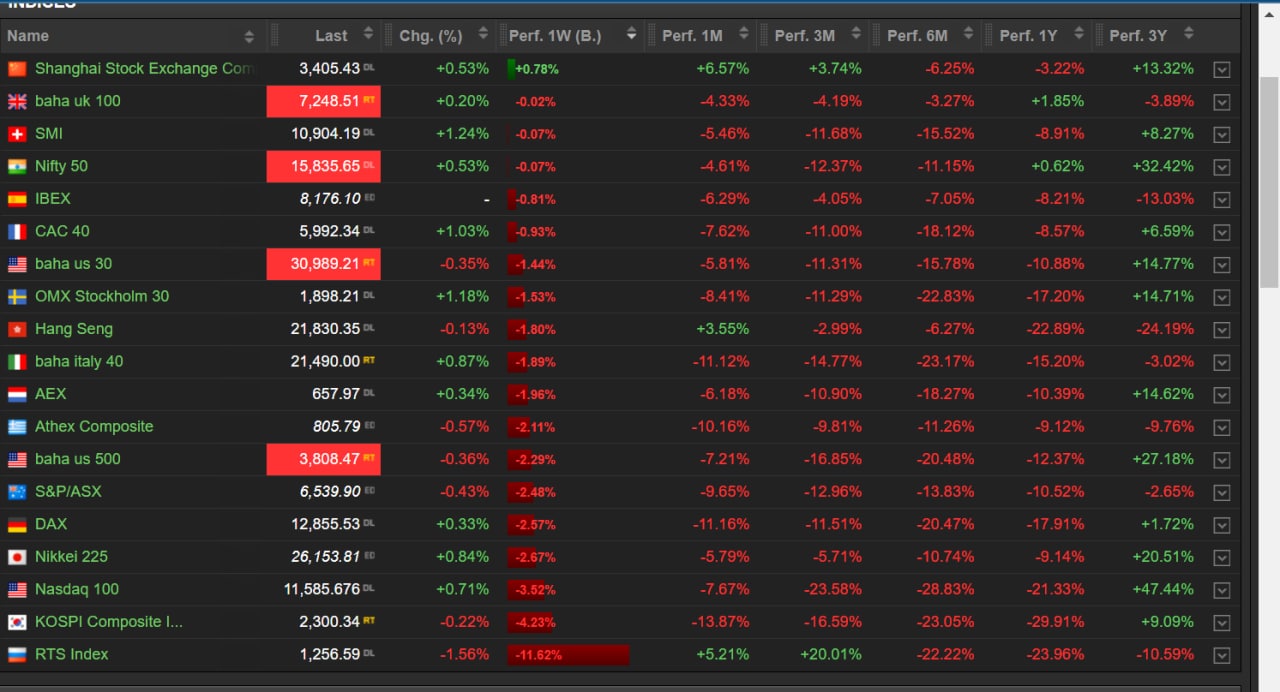Viewport: 1280px width, 692px height.
Task: Click the Spain flag icon beside IBEX
Action: (x=17, y=199)
